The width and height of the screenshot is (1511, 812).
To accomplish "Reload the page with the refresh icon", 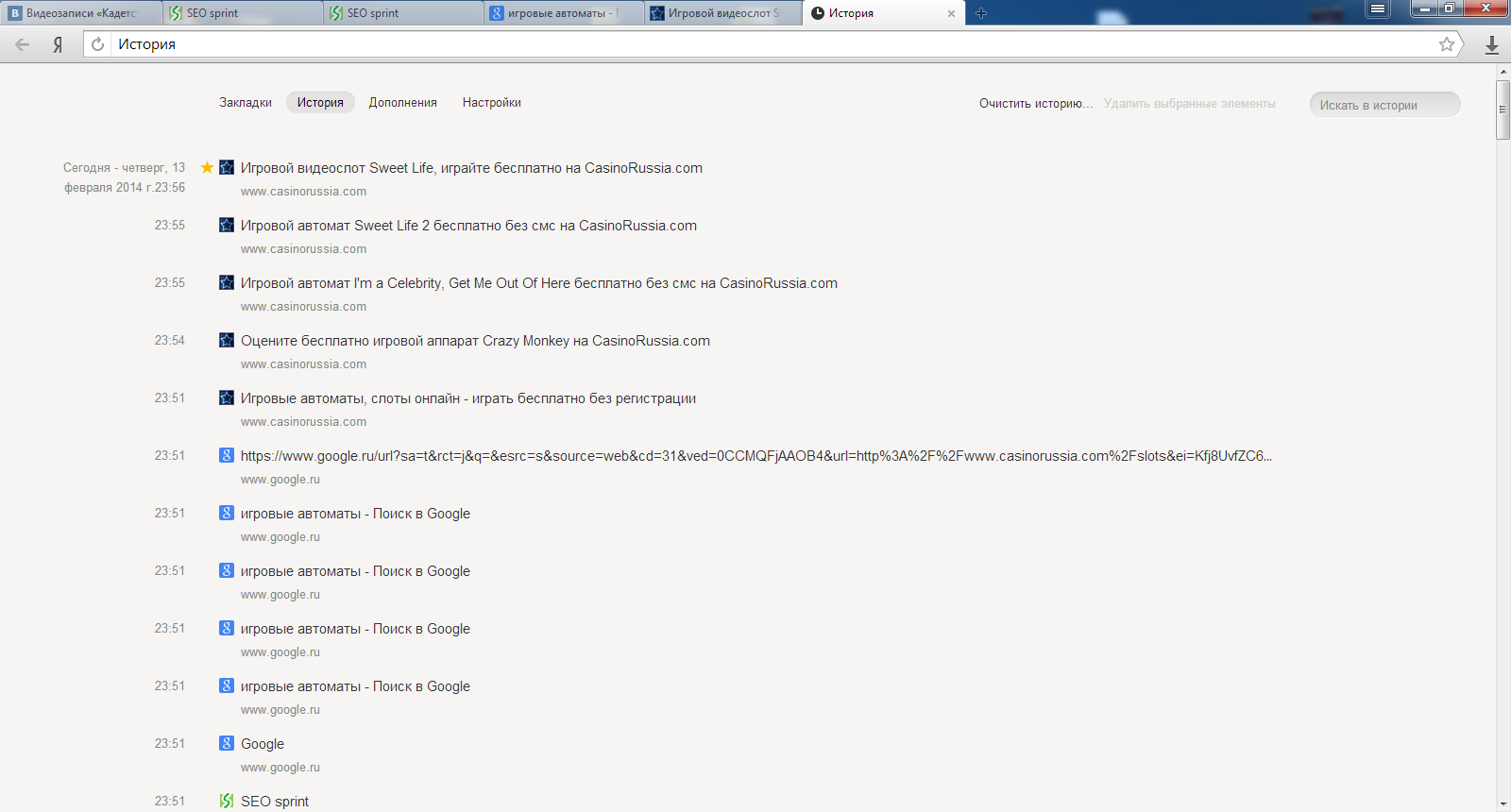I will click(x=97, y=44).
